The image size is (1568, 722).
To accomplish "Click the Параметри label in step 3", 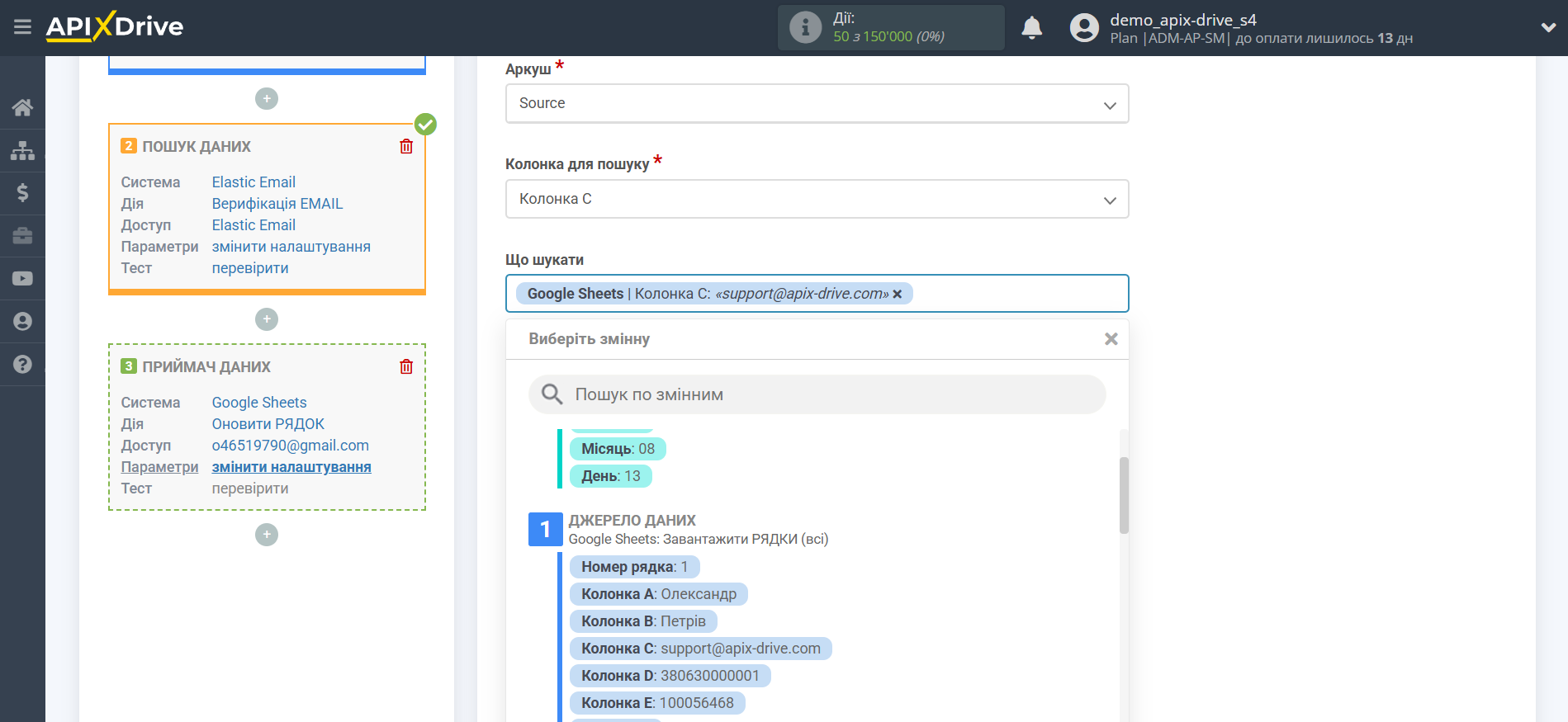I will 160,467.
